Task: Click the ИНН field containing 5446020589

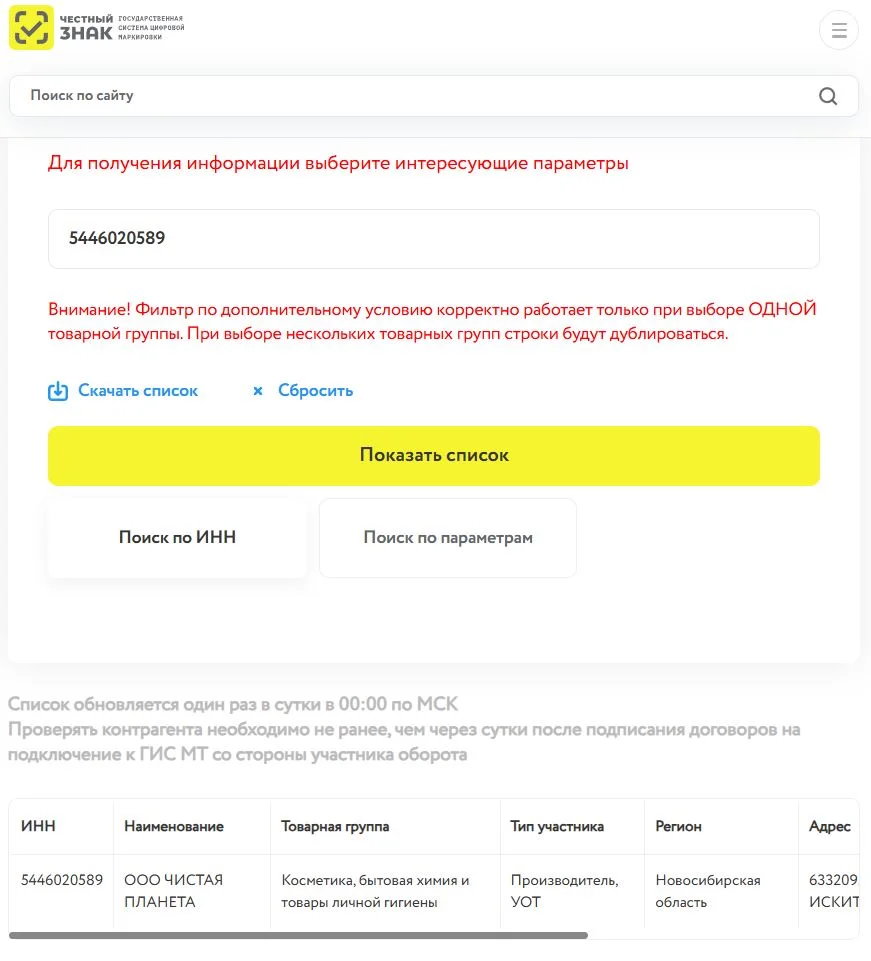Action: [x=433, y=239]
